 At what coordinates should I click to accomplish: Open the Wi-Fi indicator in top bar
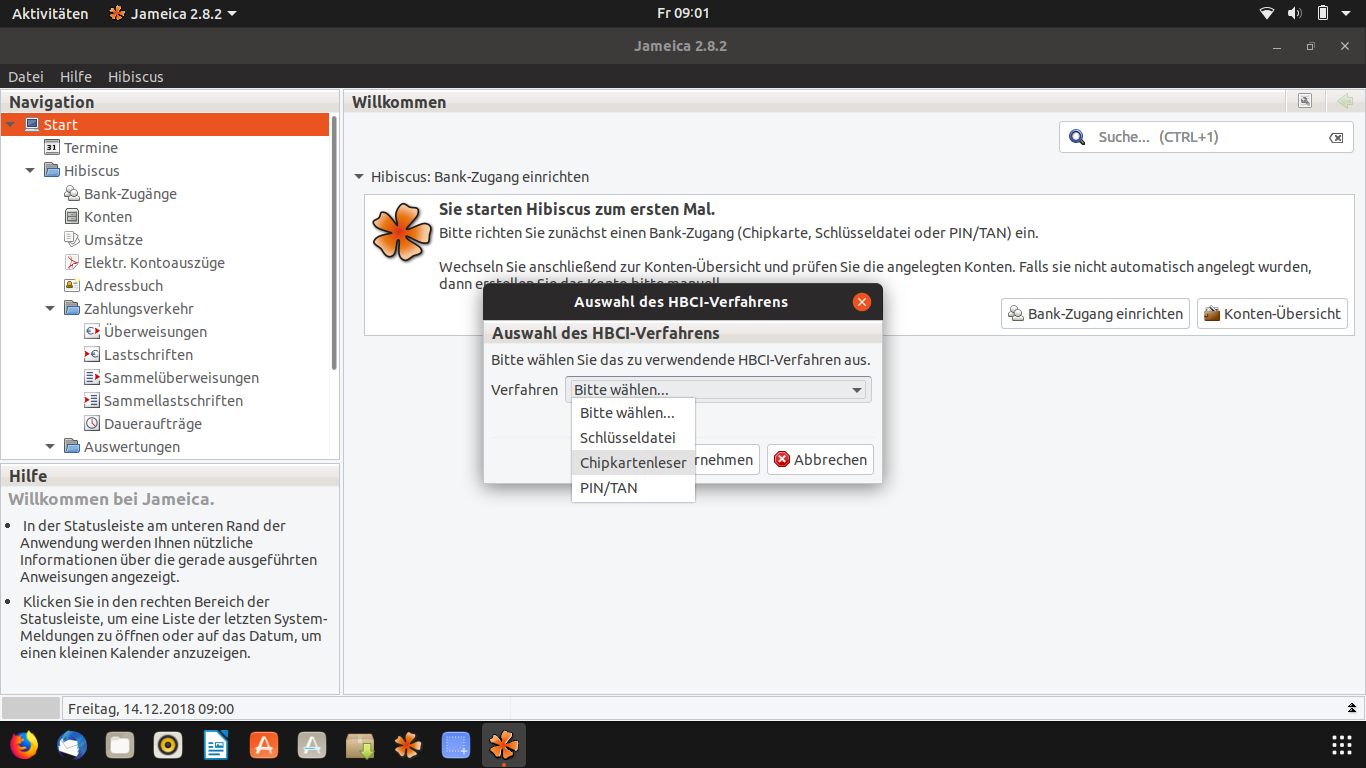(x=1267, y=13)
